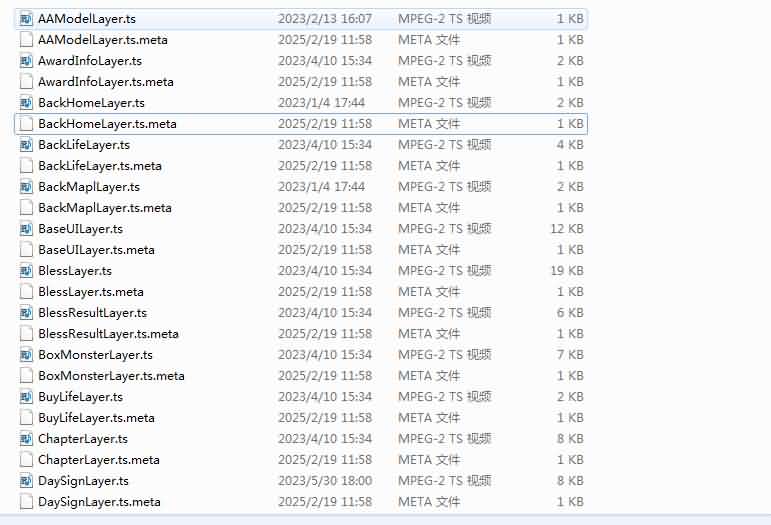Click the AAModelLayer.ts file icon

pos(27,19)
